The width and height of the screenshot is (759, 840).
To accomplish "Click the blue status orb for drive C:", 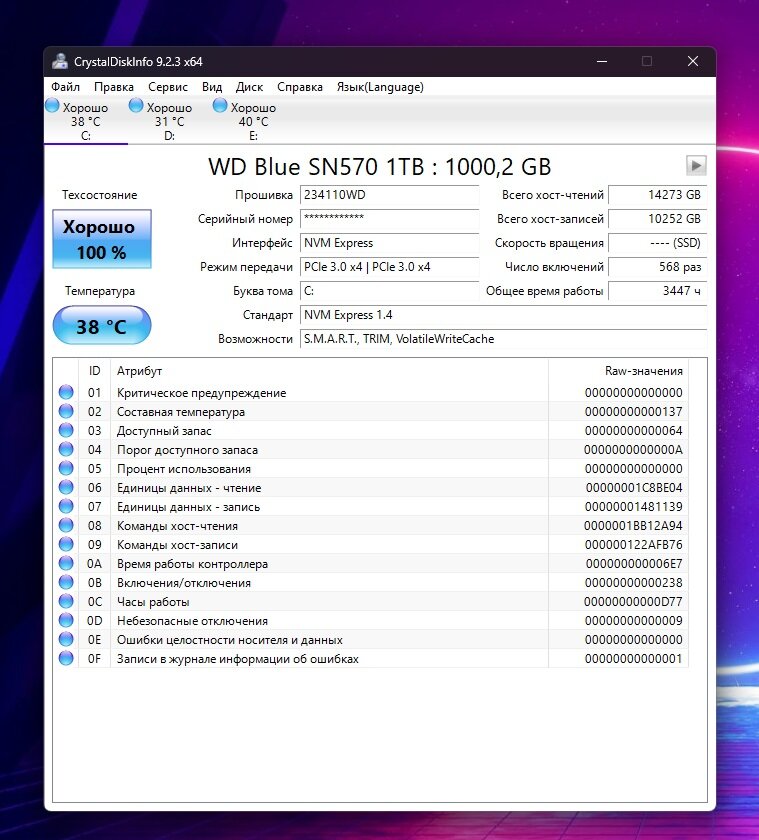I will pos(52,106).
